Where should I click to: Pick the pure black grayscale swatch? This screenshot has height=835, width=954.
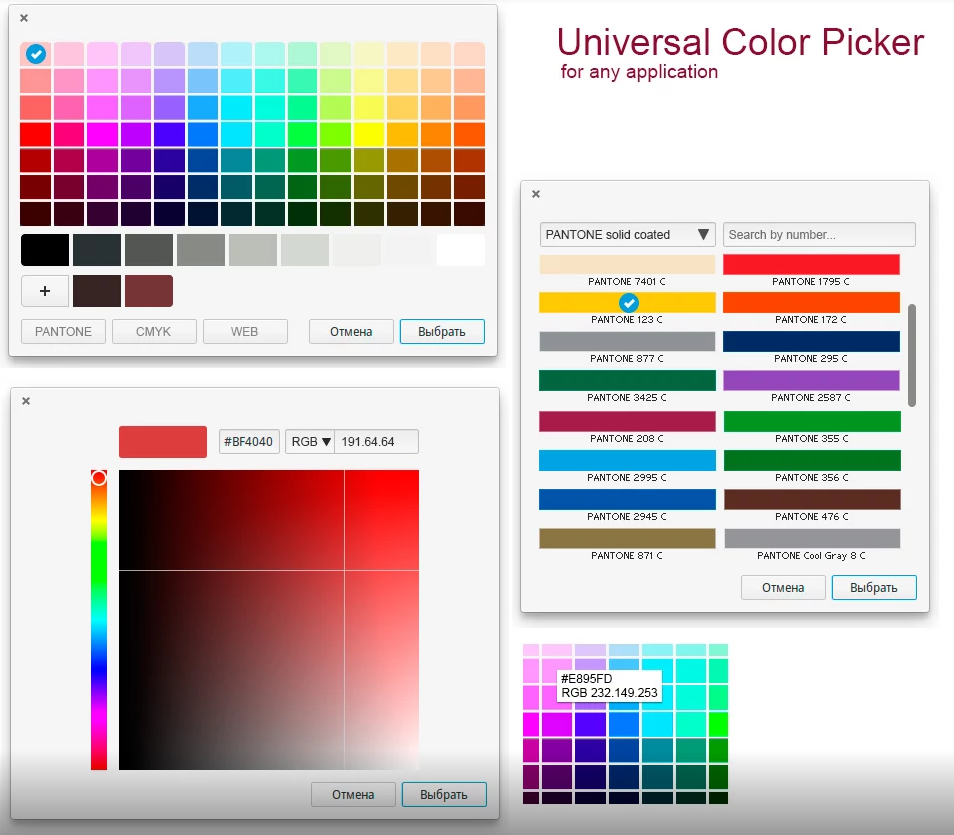coord(45,250)
